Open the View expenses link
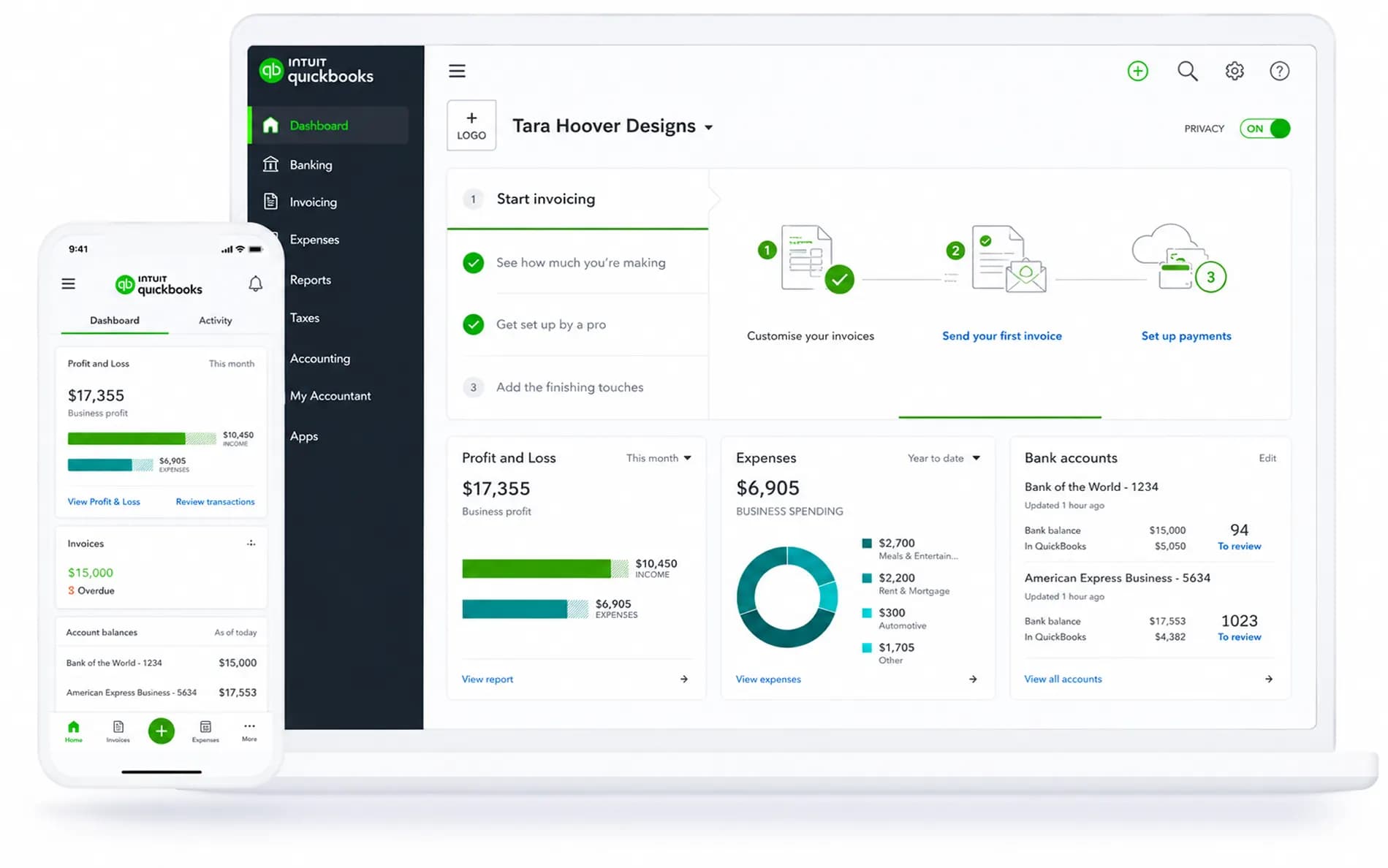Screen dimensions: 1388x868 767,679
